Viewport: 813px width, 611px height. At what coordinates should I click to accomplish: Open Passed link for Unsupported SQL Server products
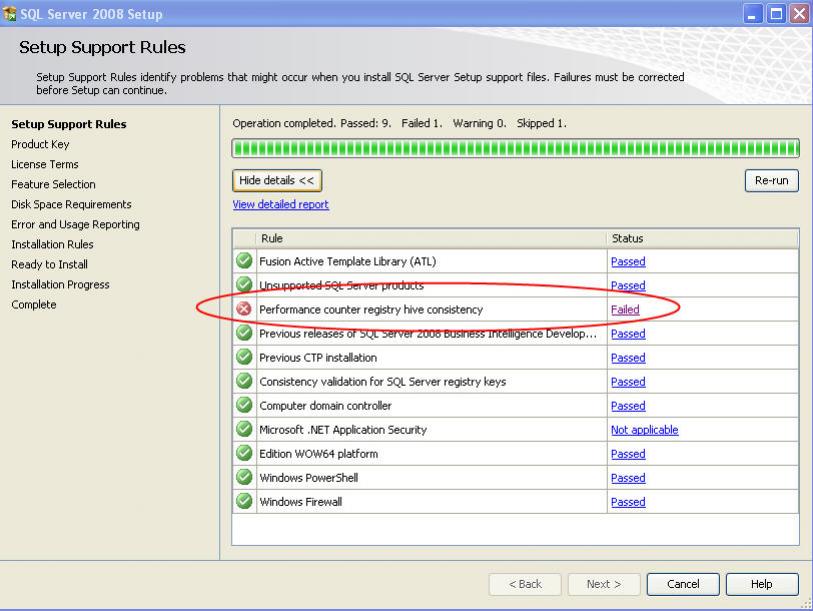click(628, 285)
